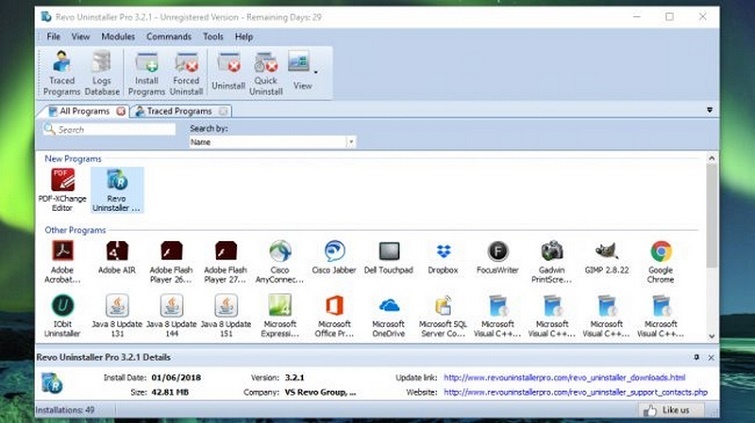755x423 pixels.
Task: Open the Modules menu
Action: (x=118, y=37)
